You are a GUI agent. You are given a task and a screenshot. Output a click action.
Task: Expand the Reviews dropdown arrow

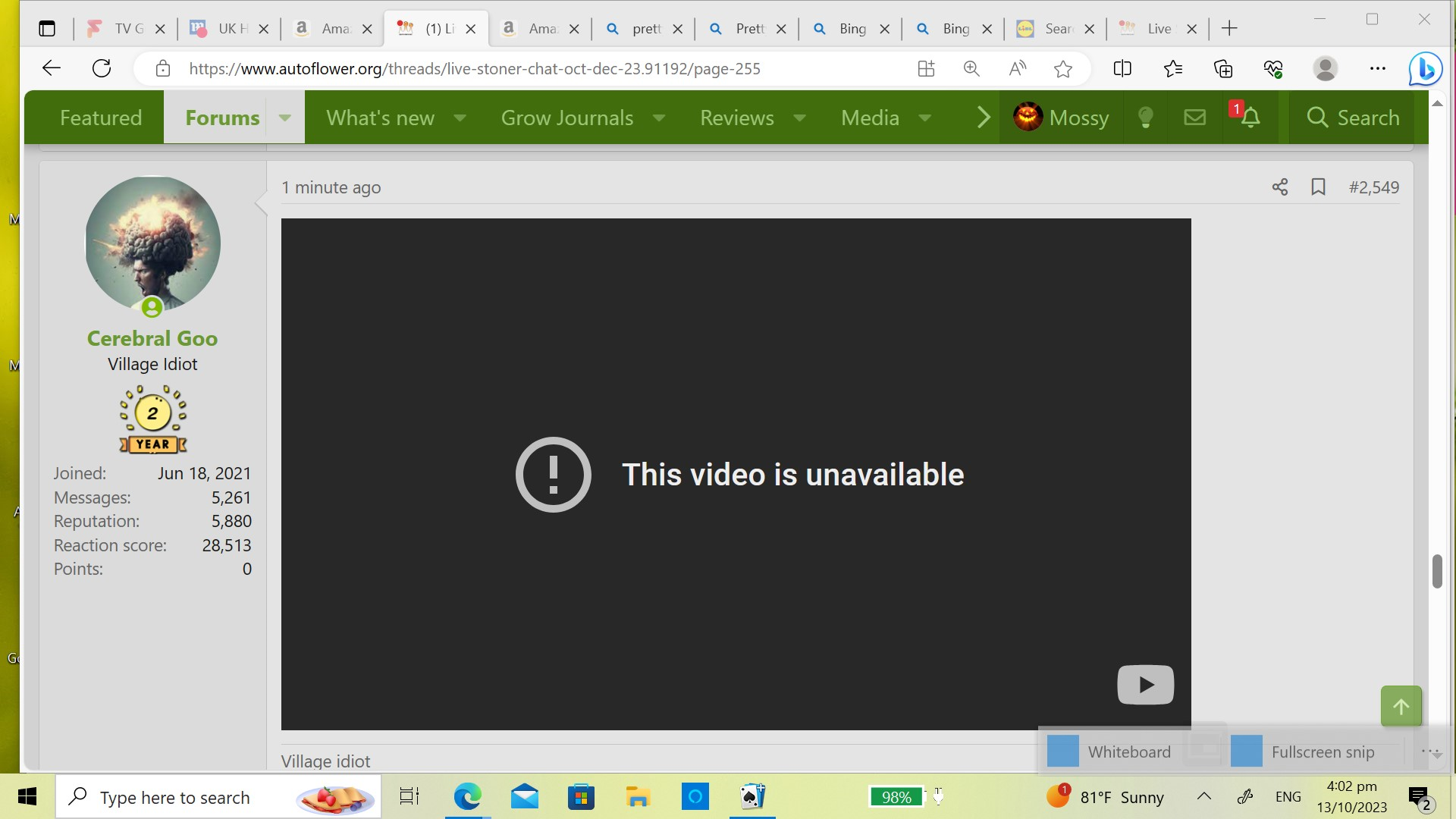click(799, 118)
